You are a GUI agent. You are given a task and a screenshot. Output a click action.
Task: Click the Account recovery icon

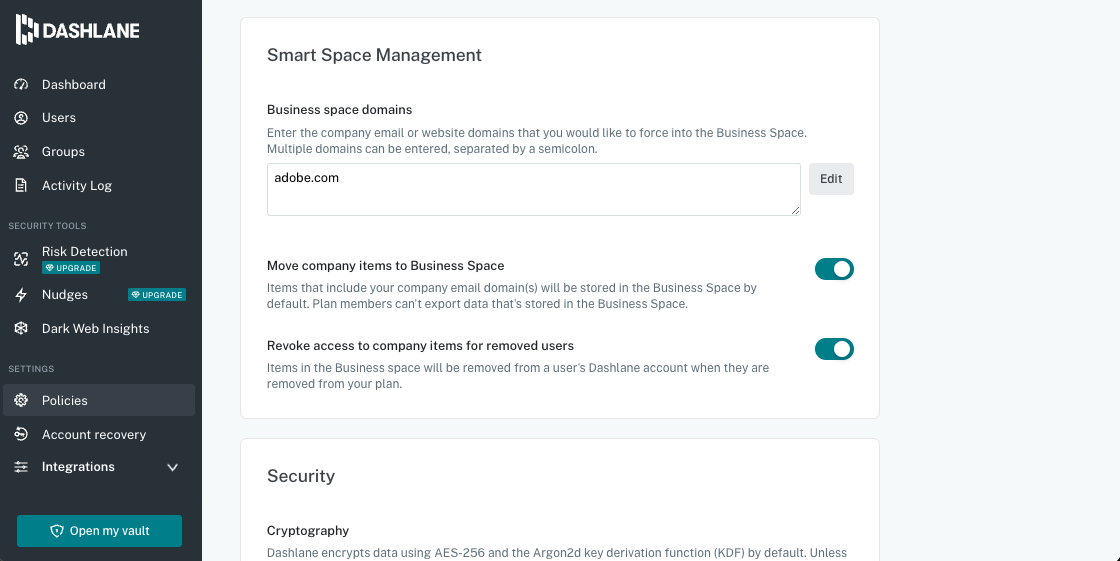[x=21, y=435]
